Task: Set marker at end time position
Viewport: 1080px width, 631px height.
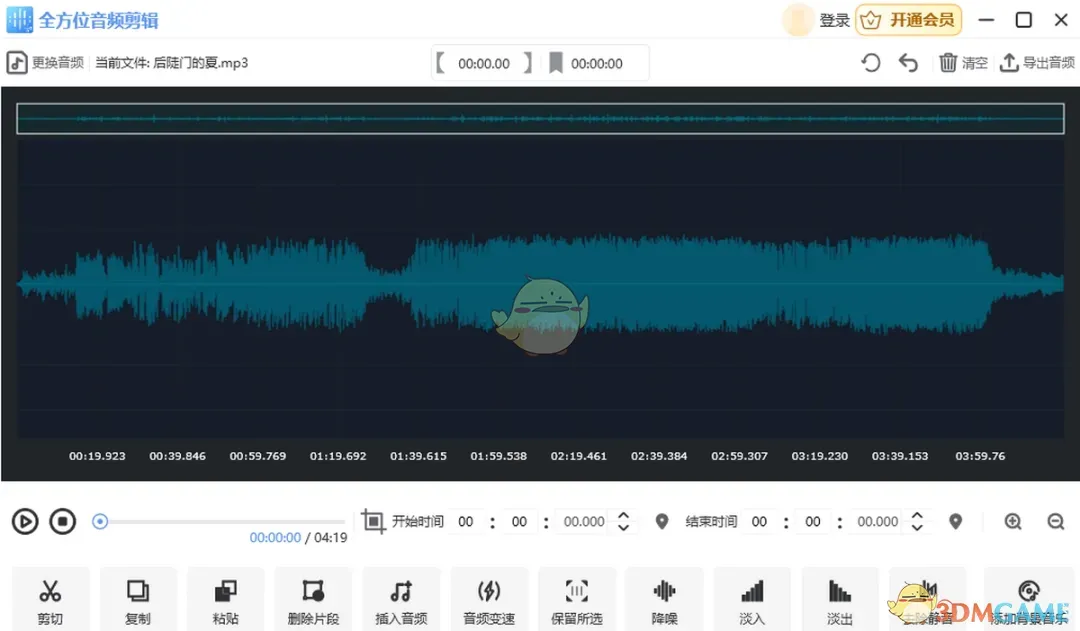Action: 955,521
